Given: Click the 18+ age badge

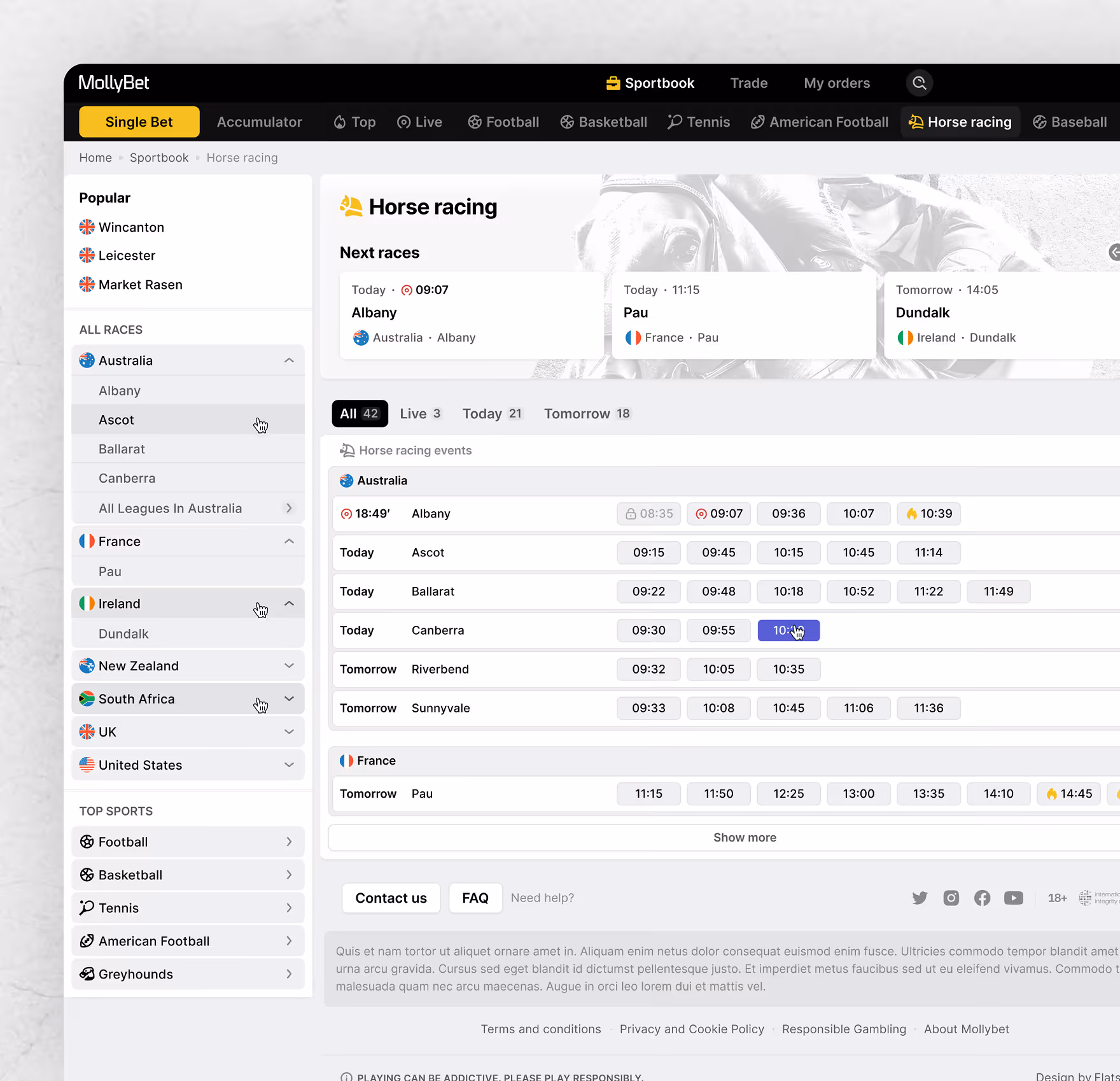Looking at the screenshot, I should click(x=1057, y=898).
